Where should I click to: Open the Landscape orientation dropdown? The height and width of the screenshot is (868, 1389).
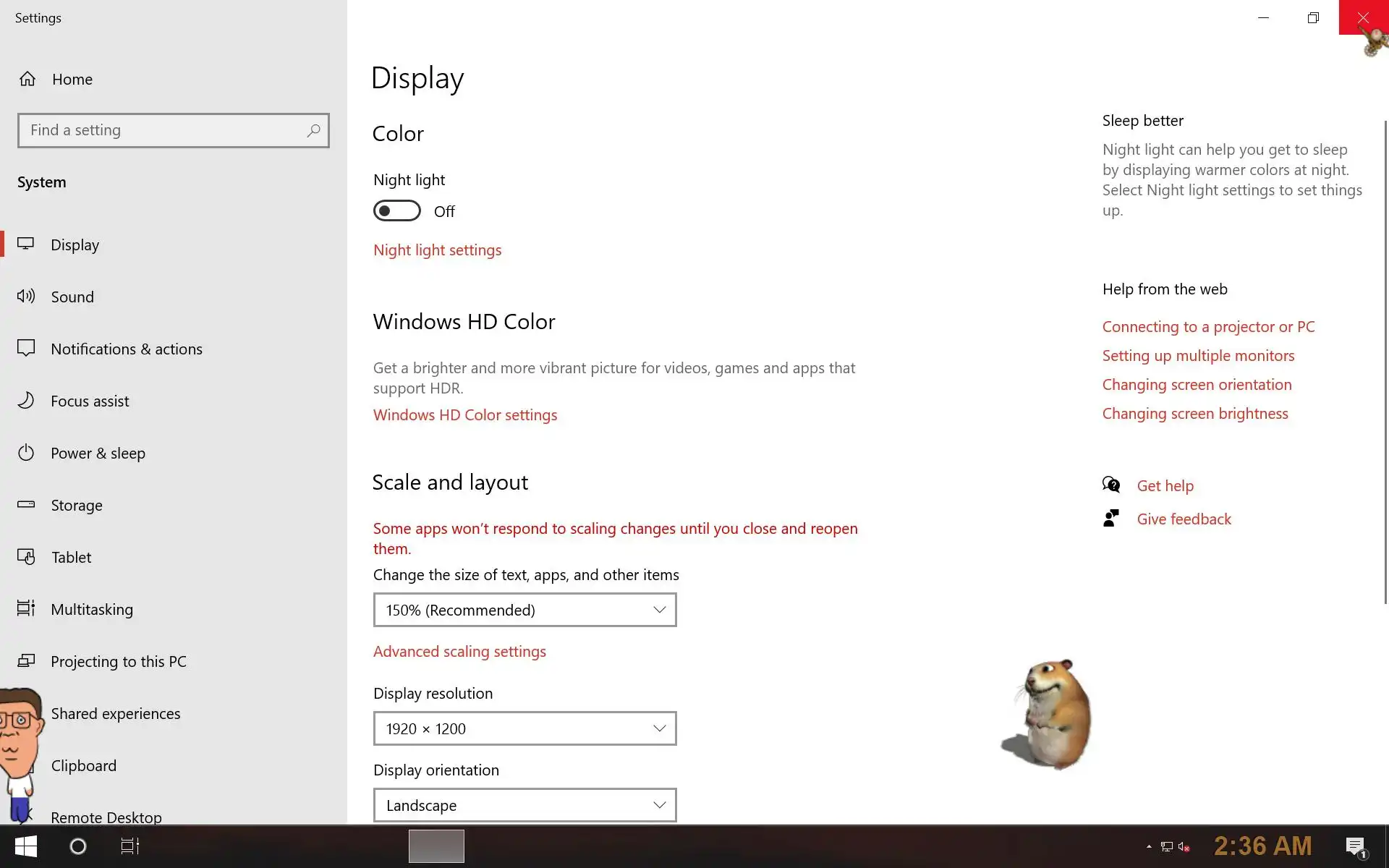click(x=524, y=805)
